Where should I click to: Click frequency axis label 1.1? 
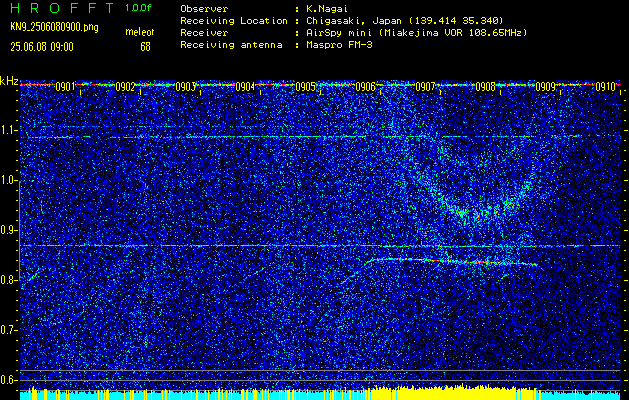(8, 130)
